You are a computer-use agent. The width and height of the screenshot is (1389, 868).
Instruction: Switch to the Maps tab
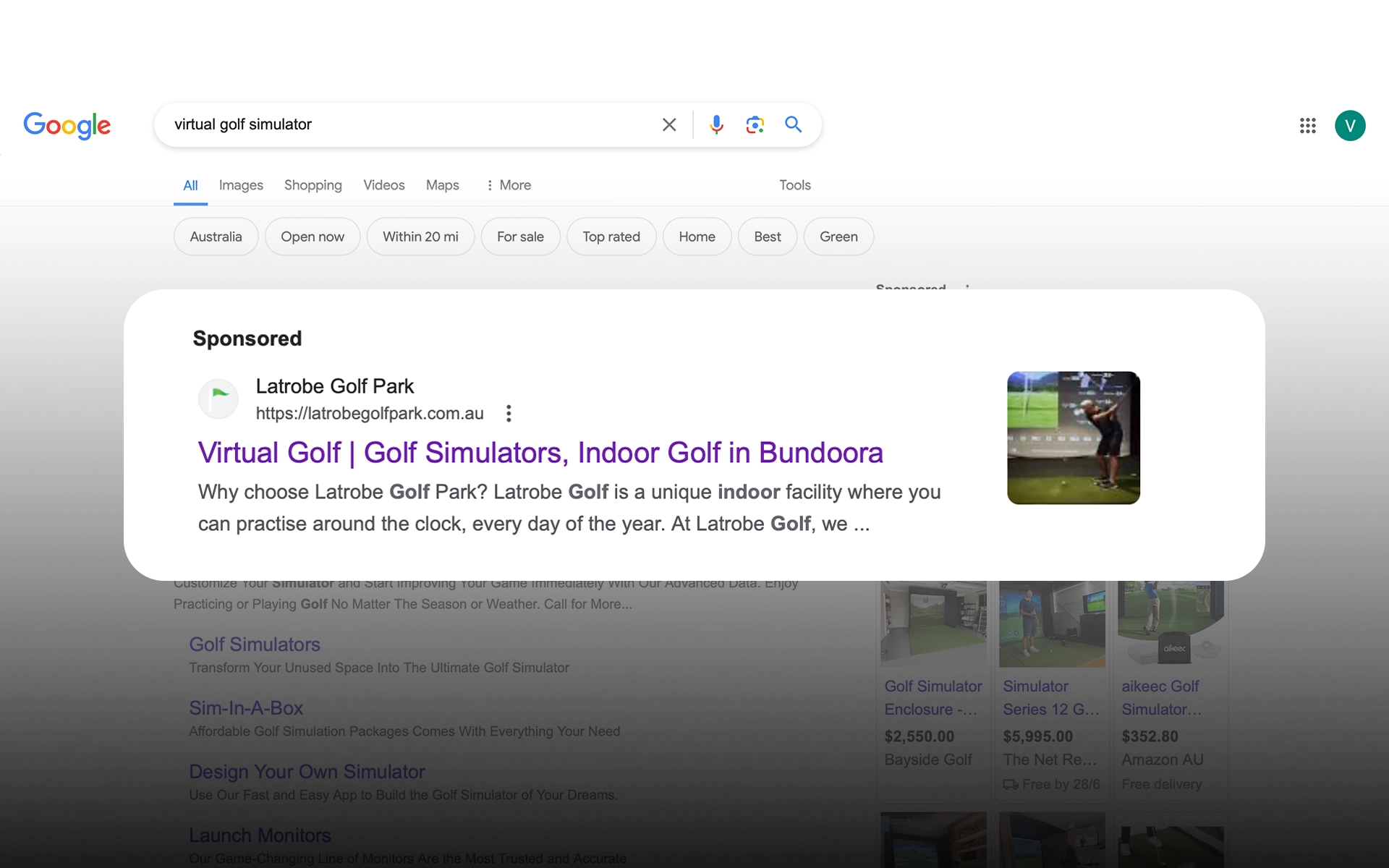(443, 185)
